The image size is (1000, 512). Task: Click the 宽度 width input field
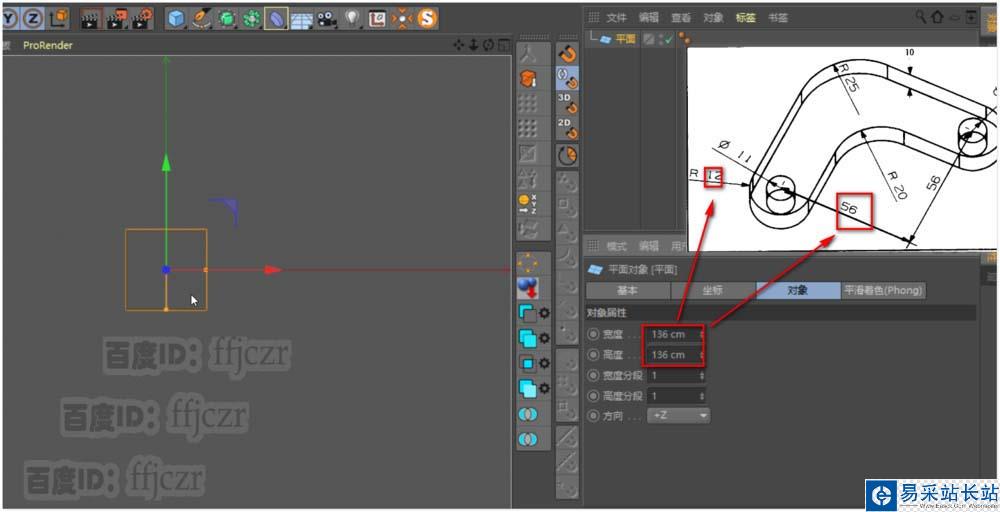tap(674, 334)
